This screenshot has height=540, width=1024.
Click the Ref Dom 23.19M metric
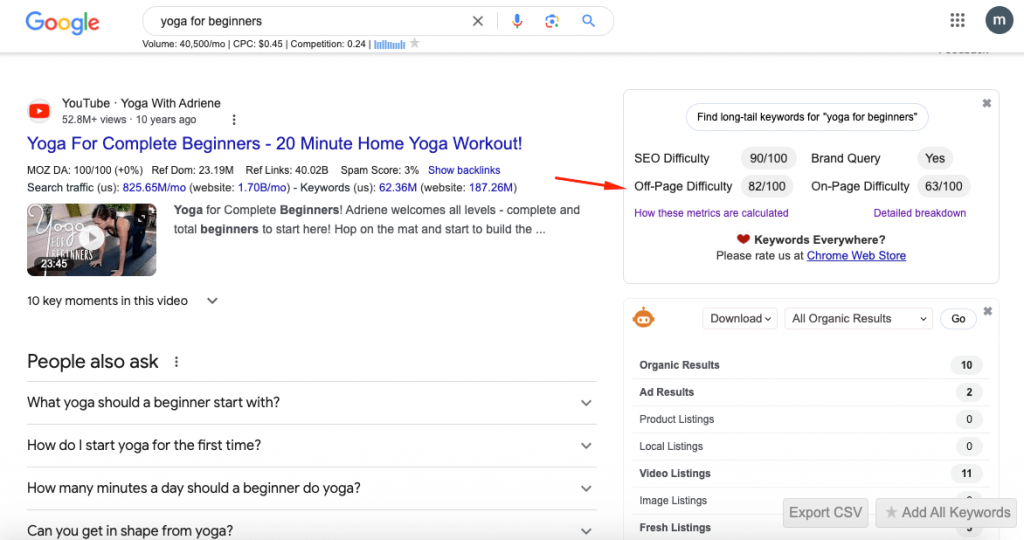coord(193,170)
